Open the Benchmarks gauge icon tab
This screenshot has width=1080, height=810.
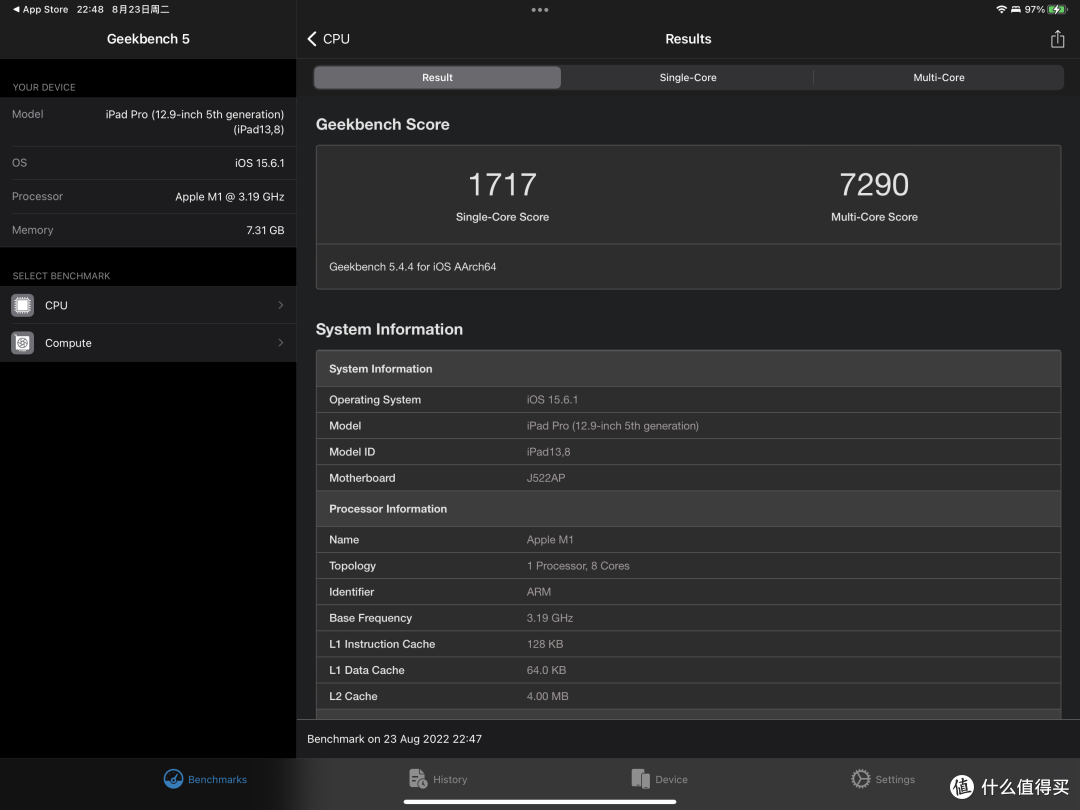point(173,779)
